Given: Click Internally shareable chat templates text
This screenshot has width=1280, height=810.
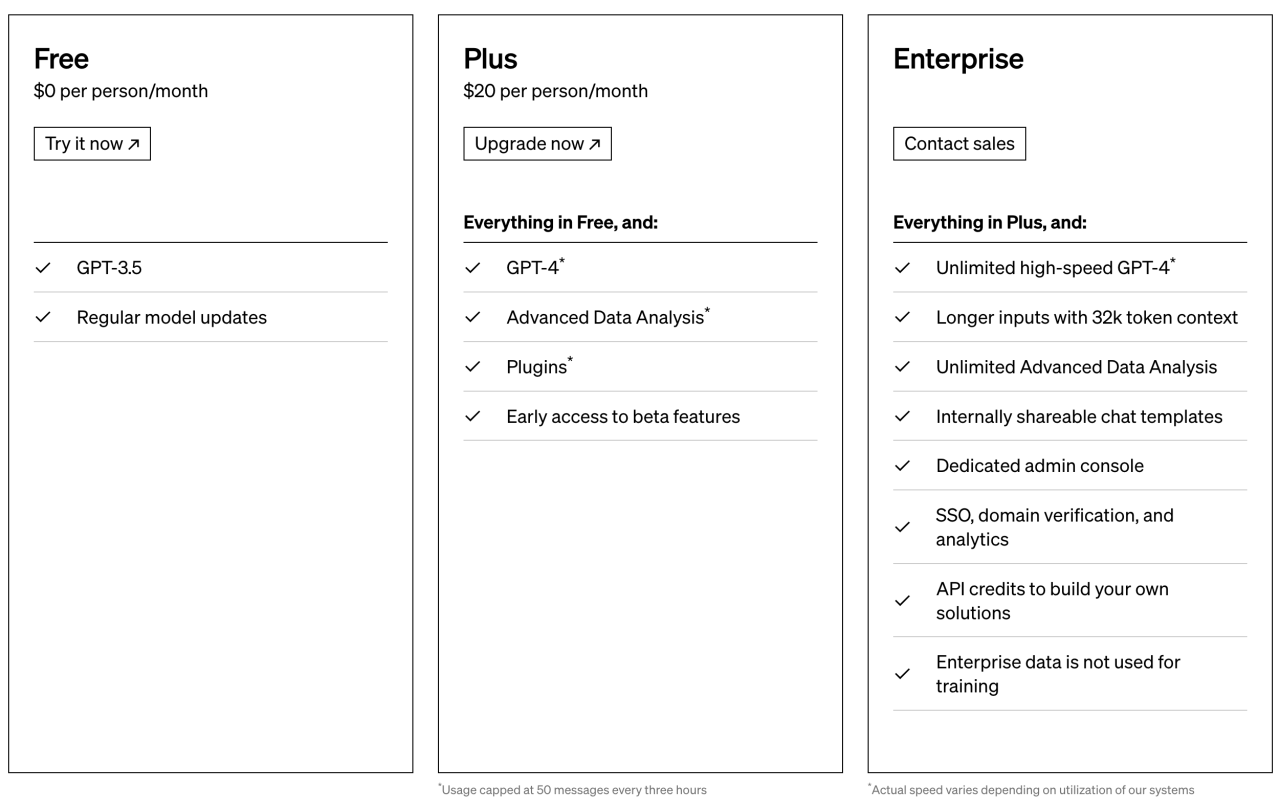Looking at the screenshot, I should (1079, 416).
